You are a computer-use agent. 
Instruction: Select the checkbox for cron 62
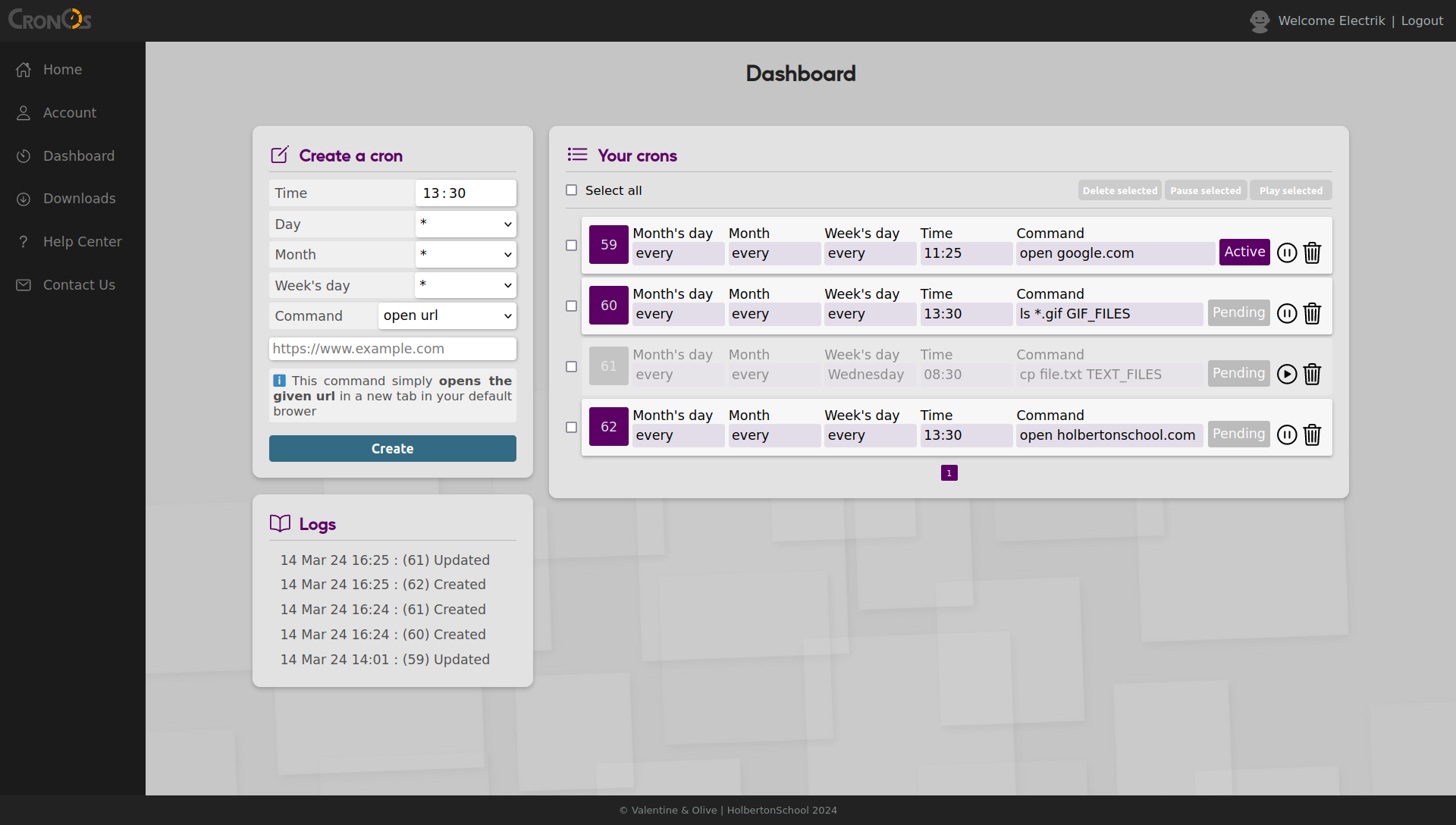tap(572, 427)
